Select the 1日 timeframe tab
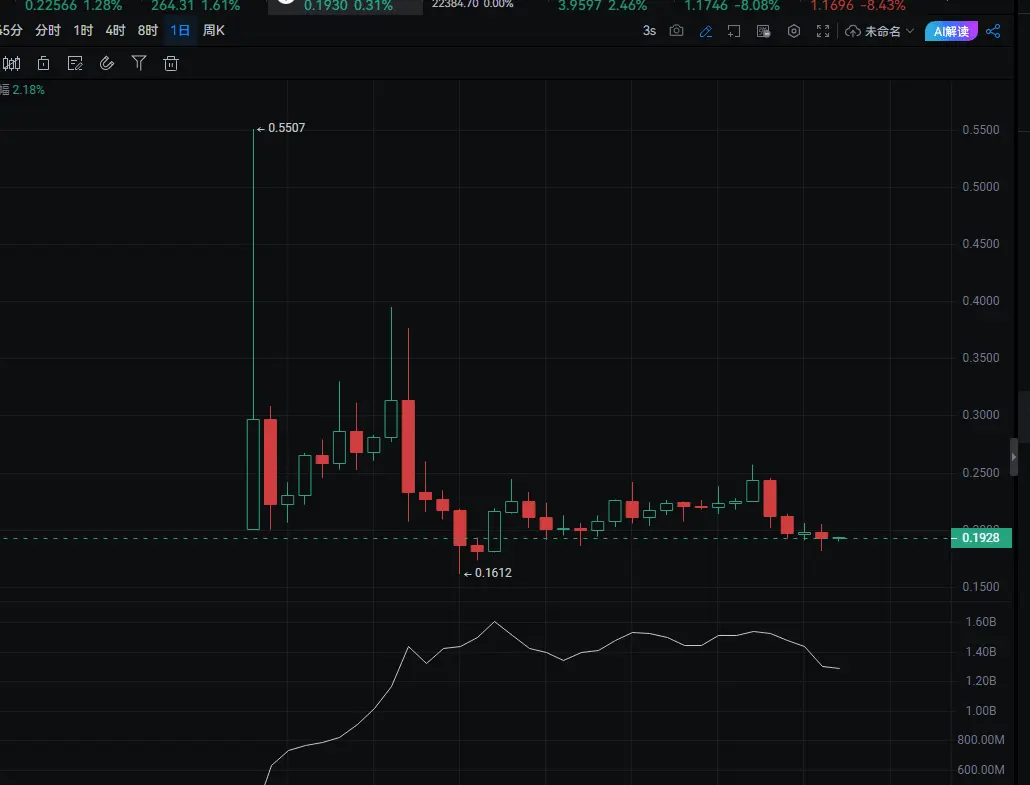The image size is (1030, 785). coord(180,30)
